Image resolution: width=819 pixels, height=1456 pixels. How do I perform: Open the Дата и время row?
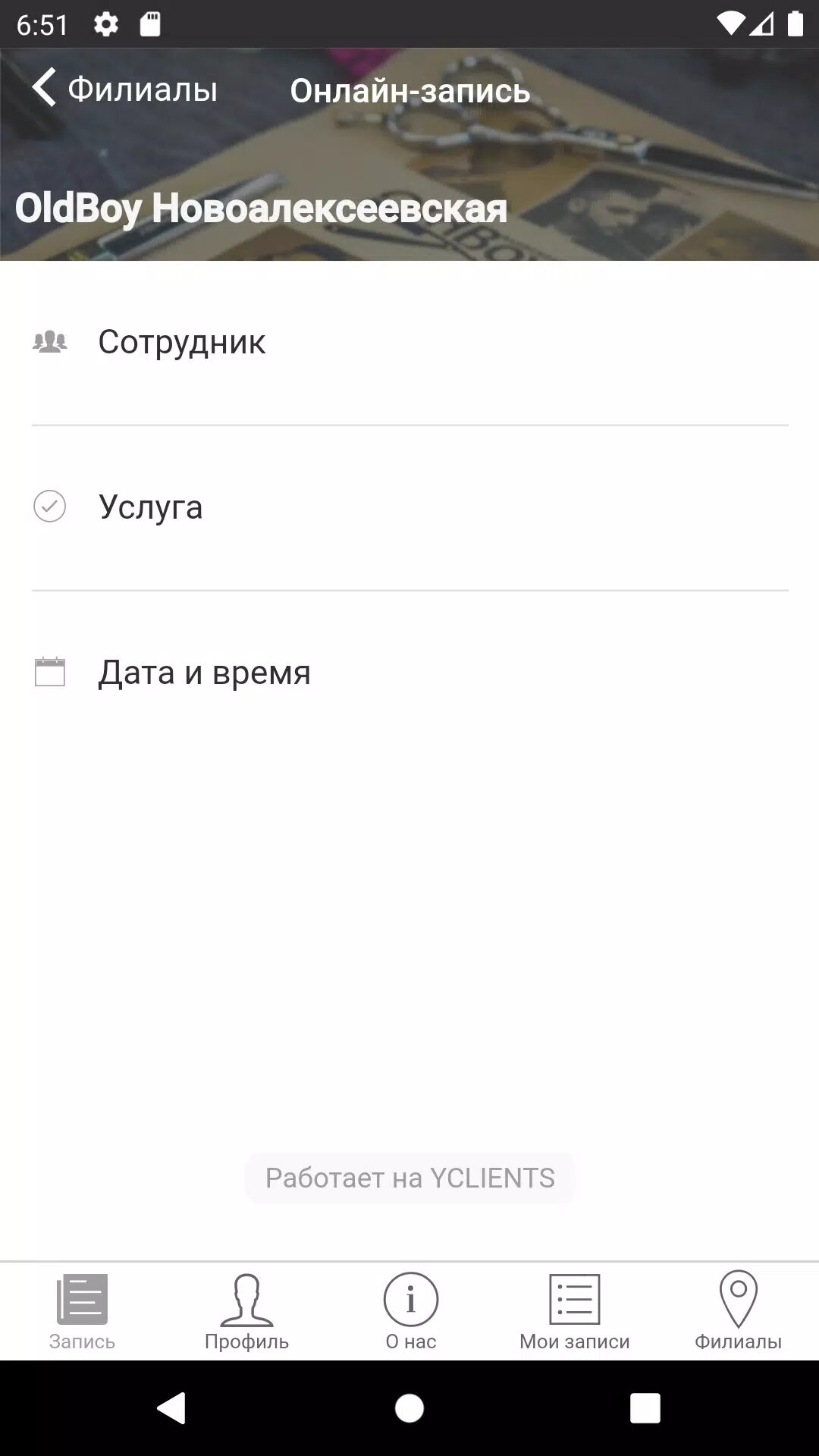[x=409, y=673]
